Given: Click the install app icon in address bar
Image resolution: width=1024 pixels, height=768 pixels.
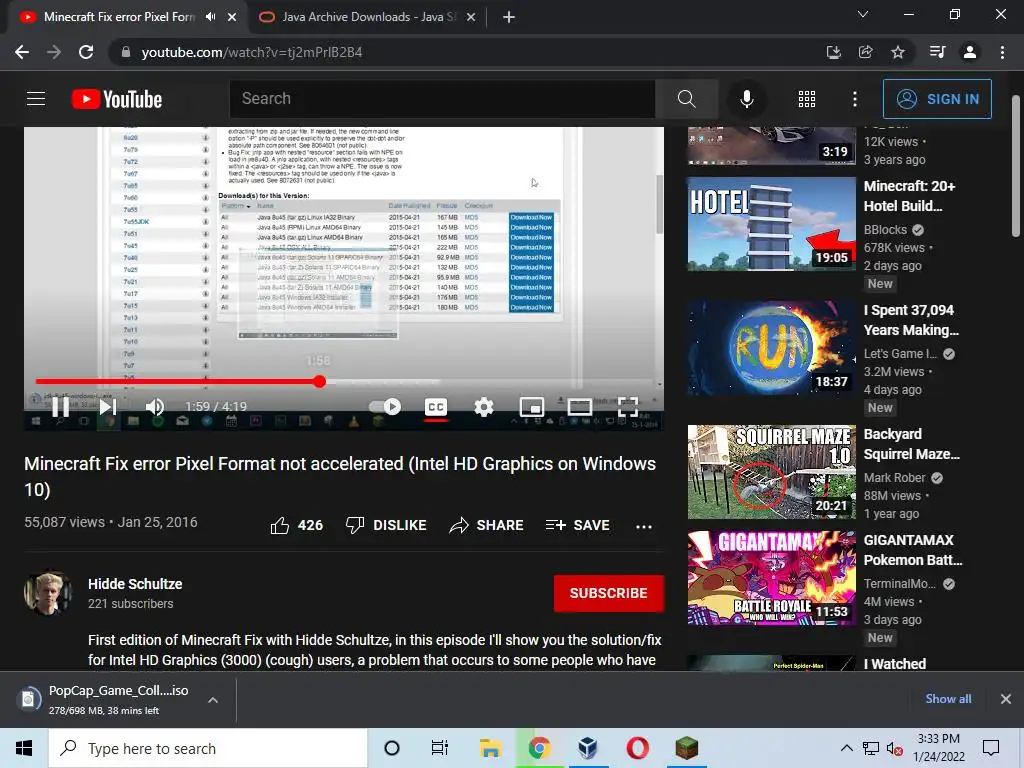Looking at the screenshot, I should pos(833,52).
